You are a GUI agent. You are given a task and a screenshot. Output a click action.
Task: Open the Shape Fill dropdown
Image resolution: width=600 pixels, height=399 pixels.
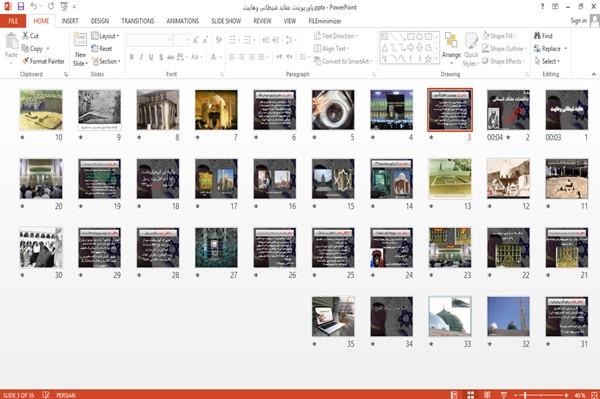[499, 36]
